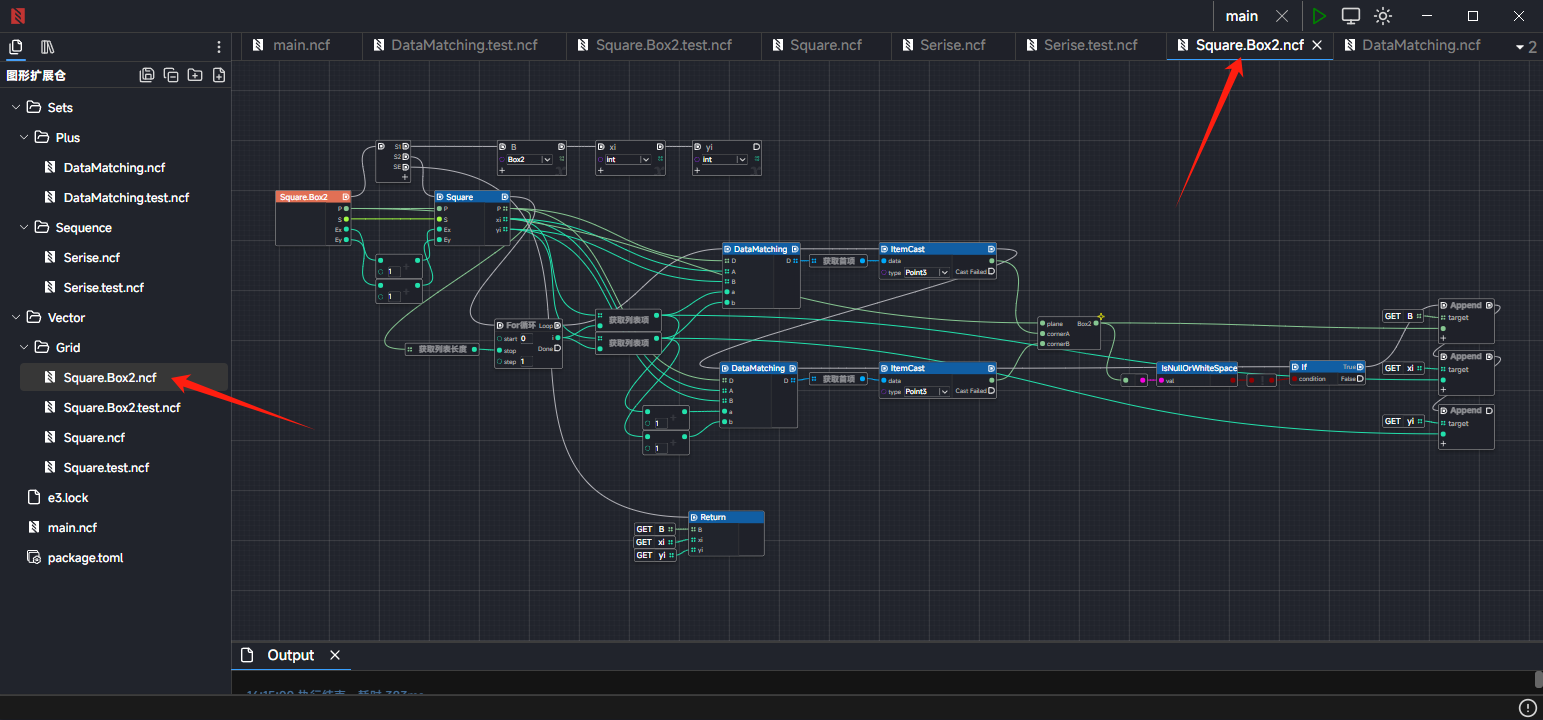Close the Square.Box2.ncf tab
This screenshot has width=1543, height=720.
coord(1317,45)
